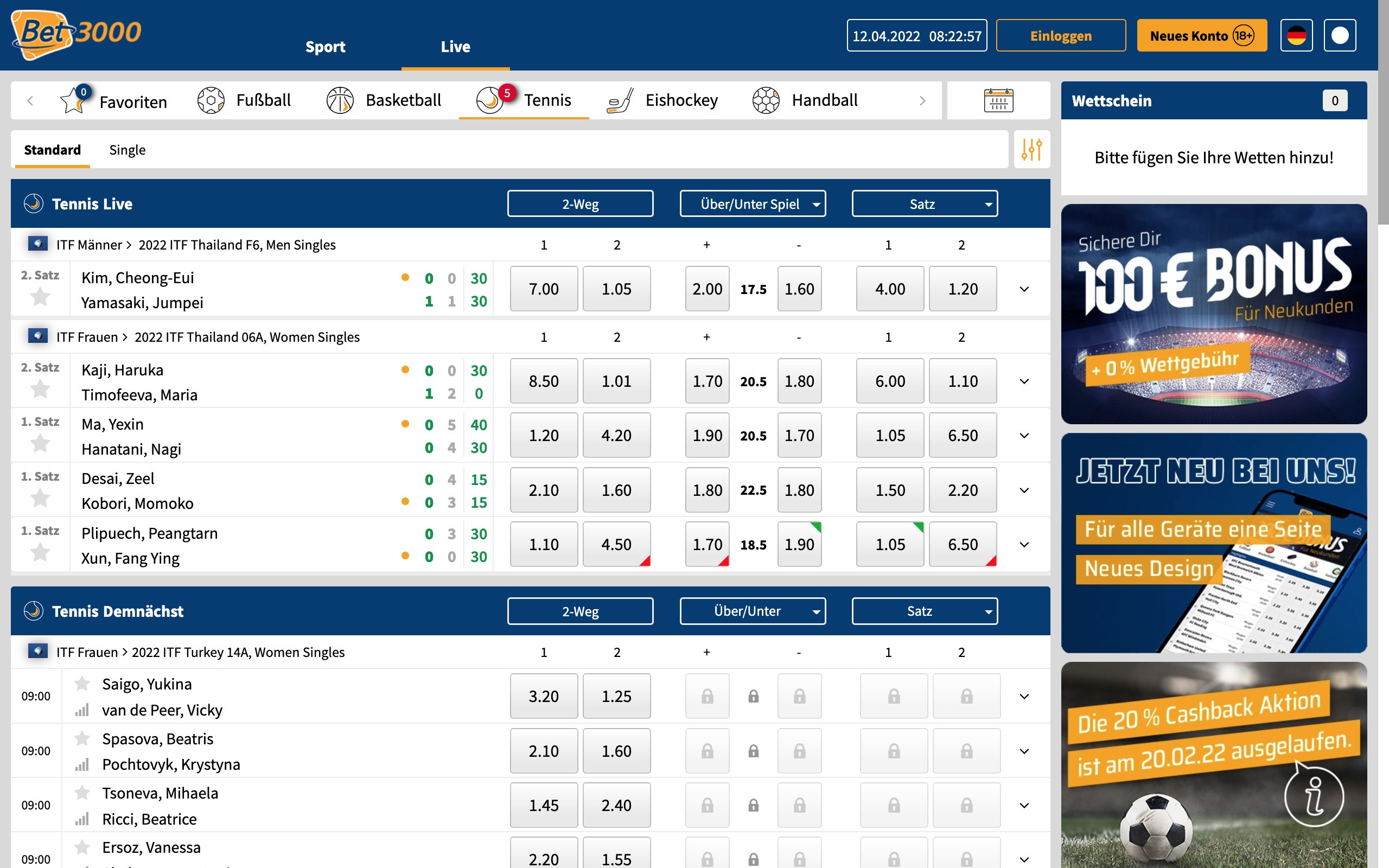Switch to the Live tab

pyautogui.click(x=455, y=47)
